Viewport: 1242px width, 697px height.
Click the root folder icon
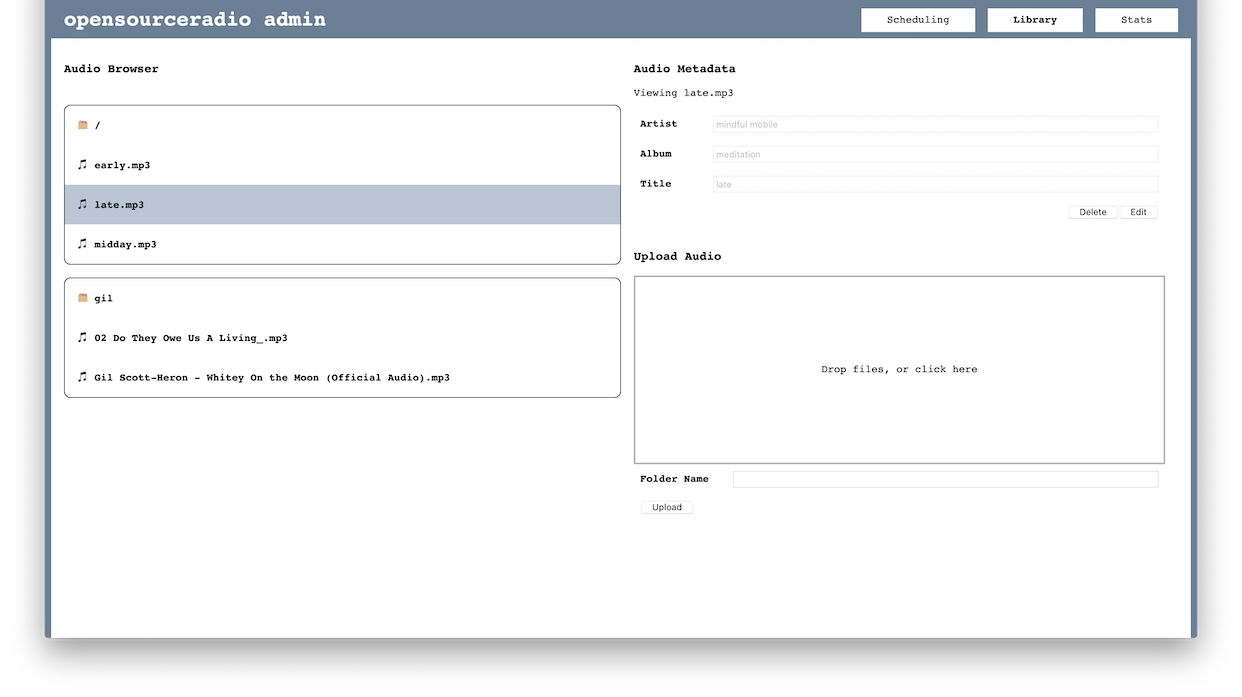[x=83, y=125]
